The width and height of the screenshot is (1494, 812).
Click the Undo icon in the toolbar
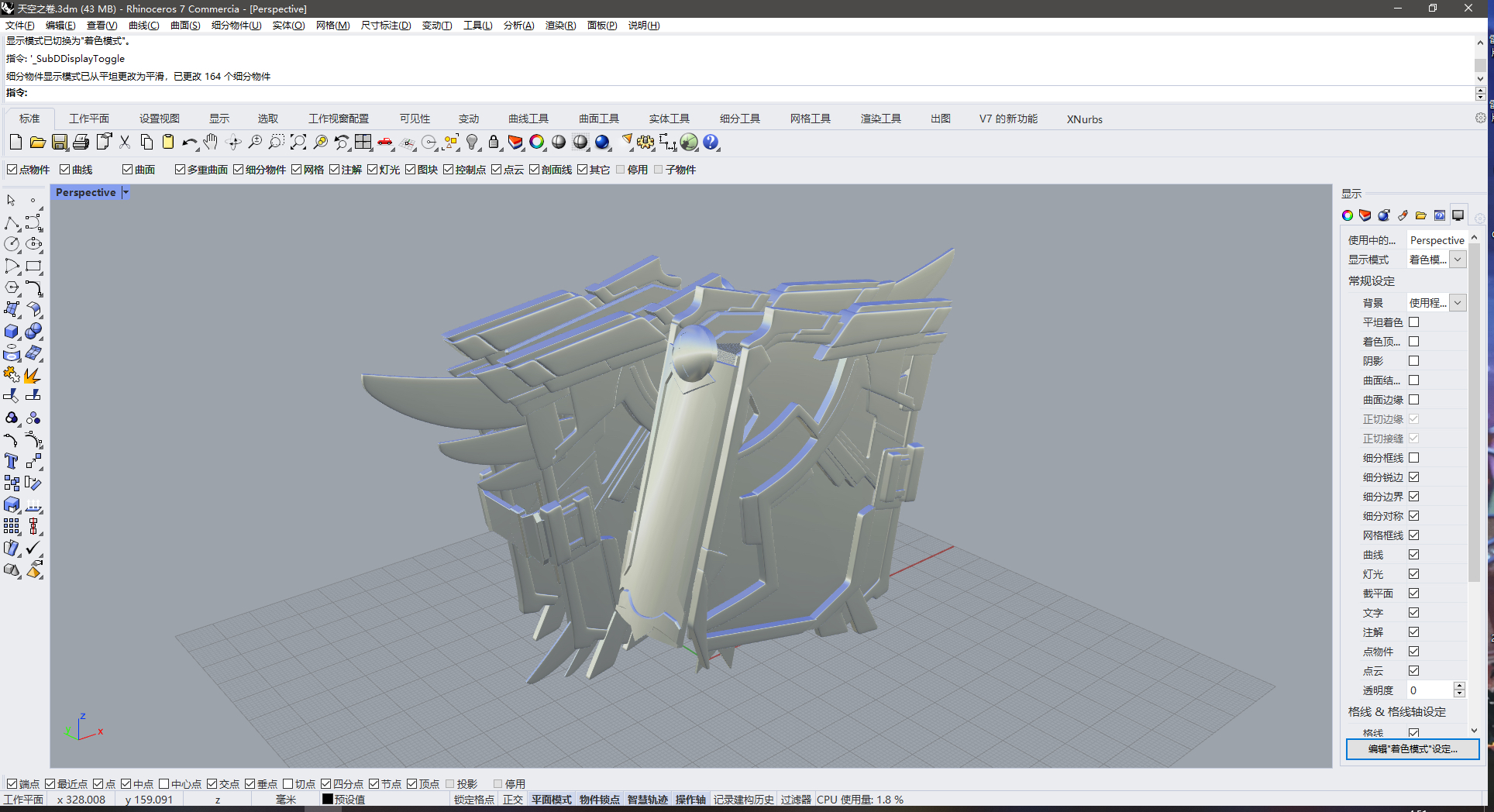point(188,143)
